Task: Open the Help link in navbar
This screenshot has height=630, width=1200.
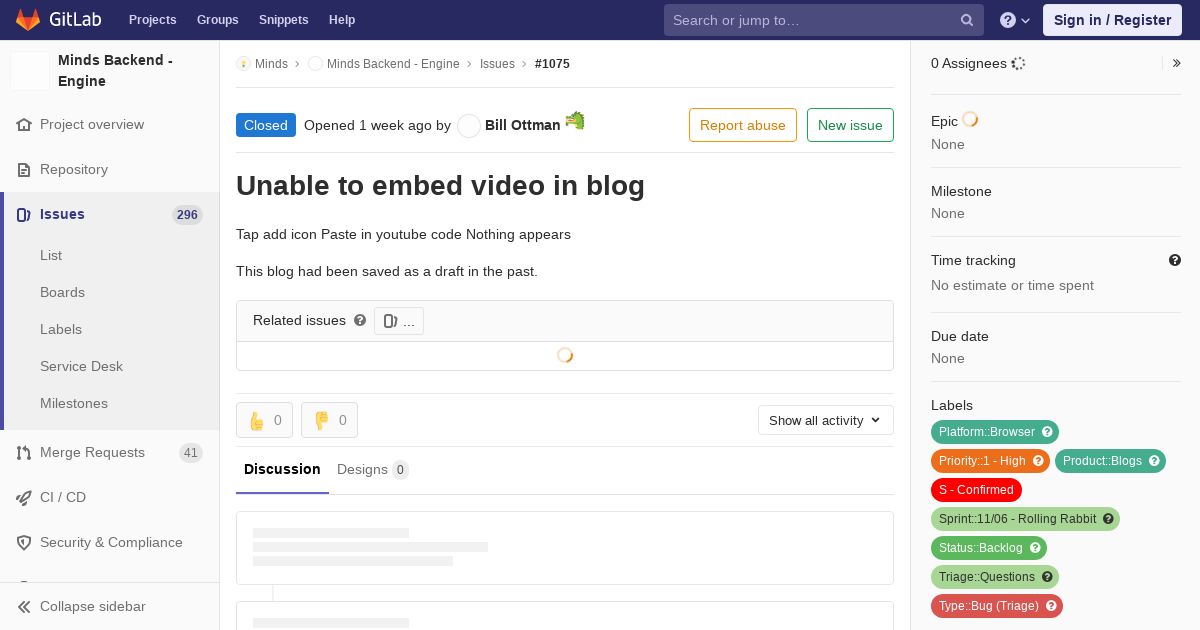Action: [x=342, y=20]
